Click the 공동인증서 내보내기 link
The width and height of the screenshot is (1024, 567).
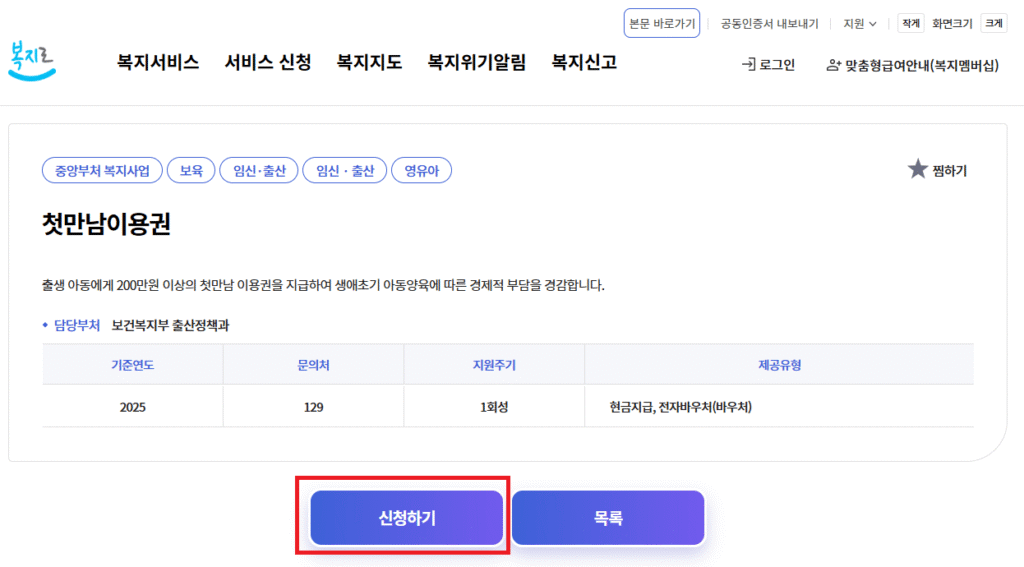(769, 23)
